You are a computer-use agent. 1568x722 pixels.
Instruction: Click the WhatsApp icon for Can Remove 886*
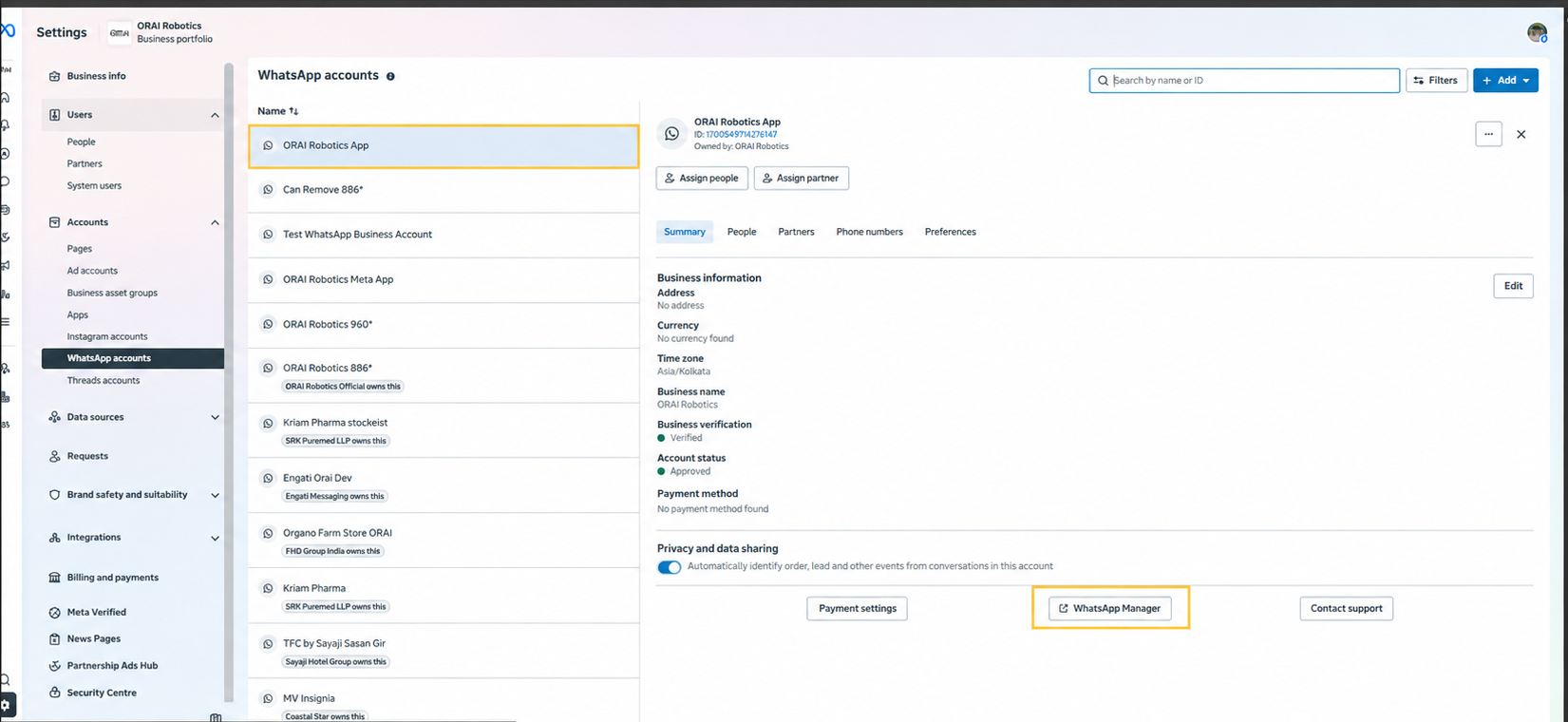[268, 190]
